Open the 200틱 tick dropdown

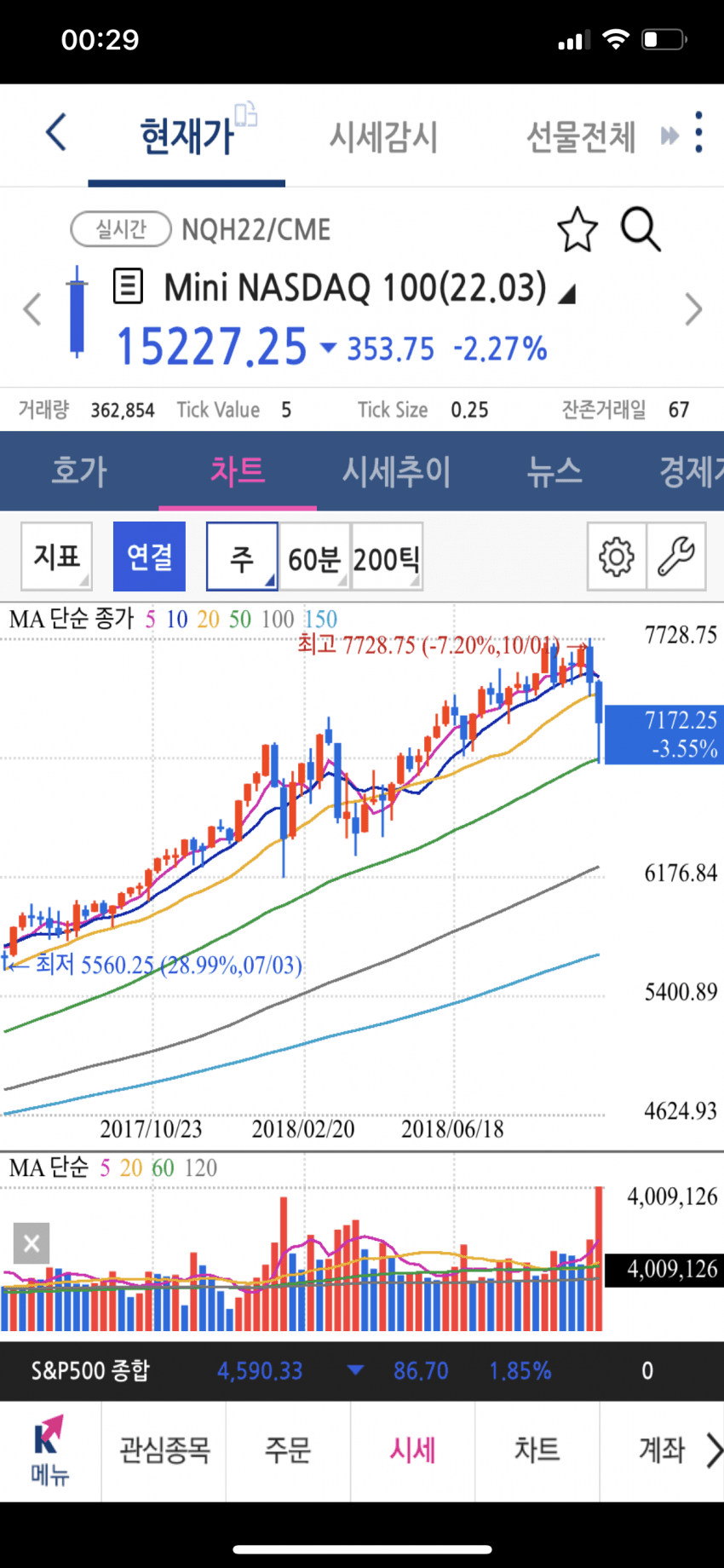tap(387, 557)
